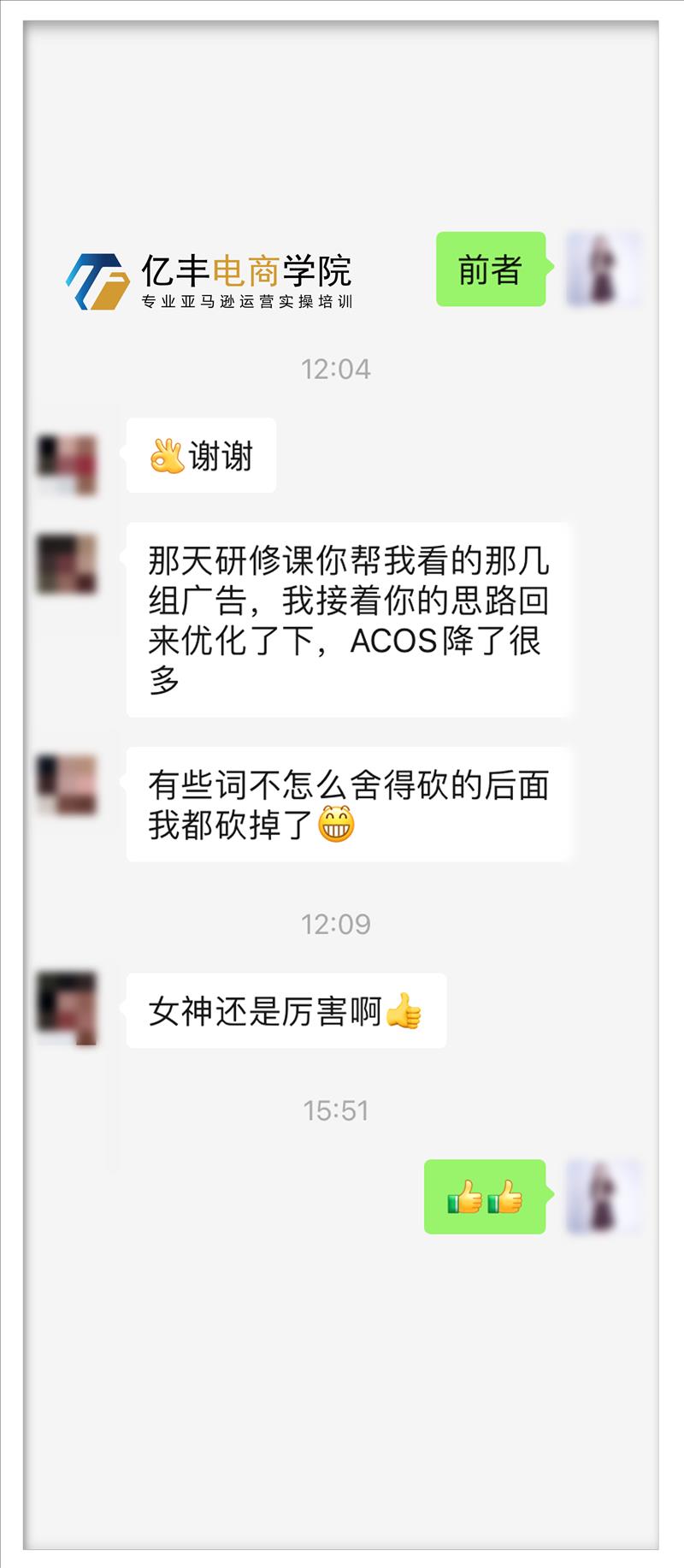Screen dimensions: 684x1568
Task: Tap the 亿丰电商学院 title text
Action: [x=246, y=271]
